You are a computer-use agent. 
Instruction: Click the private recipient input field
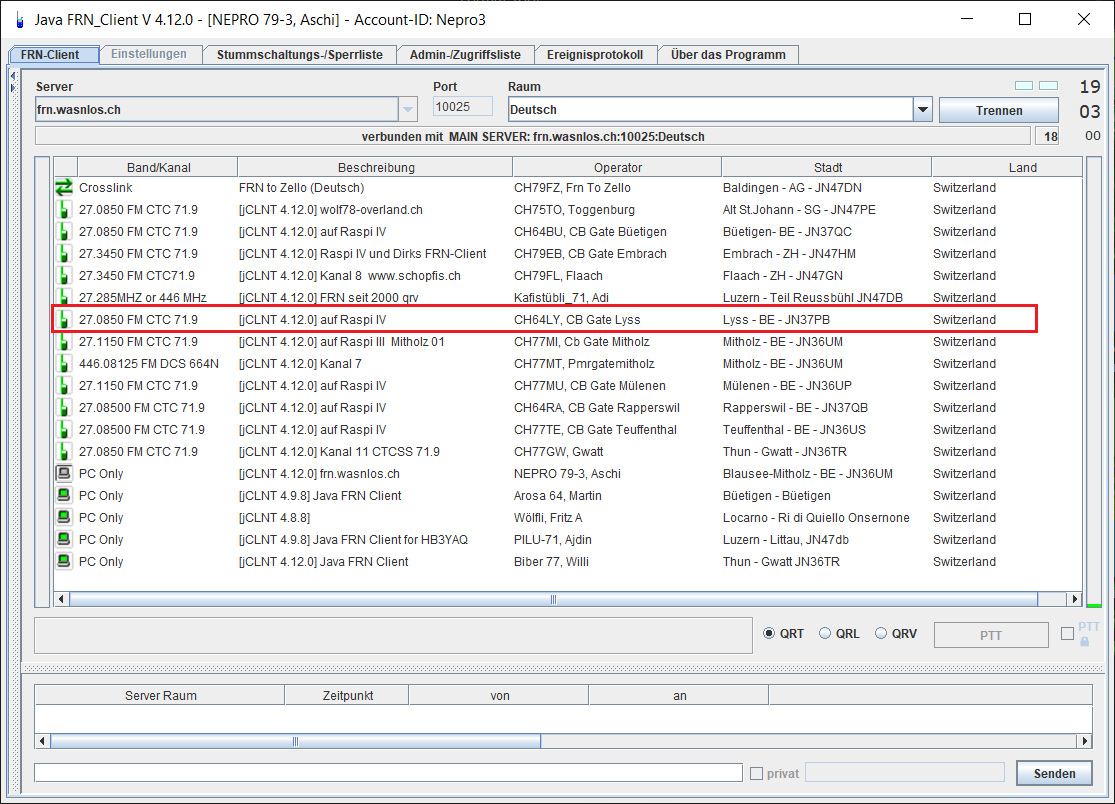(x=905, y=772)
